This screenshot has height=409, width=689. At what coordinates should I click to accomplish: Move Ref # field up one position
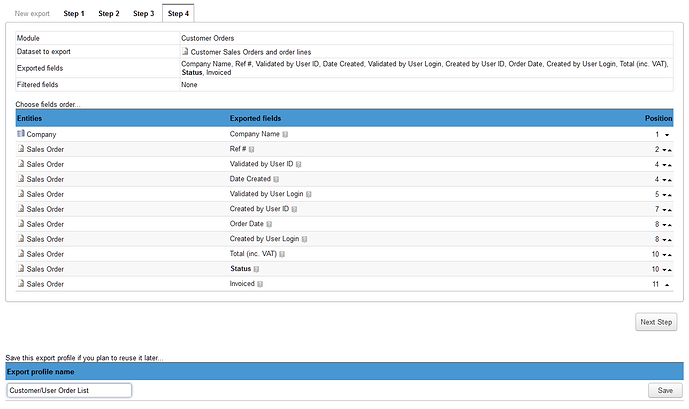670,150
